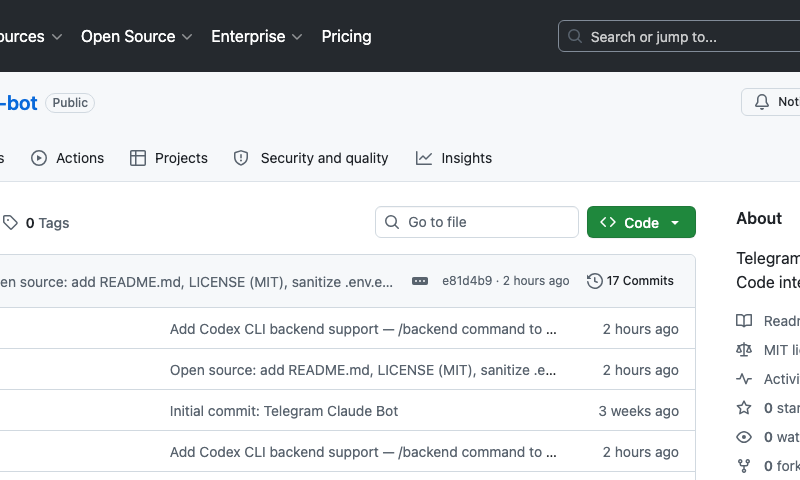This screenshot has width=800, height=480.
Task: Click the Go to file field
Action: (x=477, y=222)
